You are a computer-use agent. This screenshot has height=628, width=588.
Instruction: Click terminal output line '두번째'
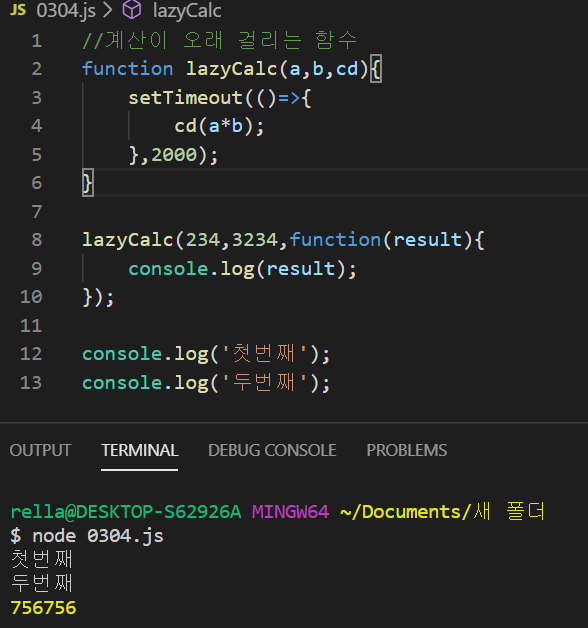[x=42, y=583]
